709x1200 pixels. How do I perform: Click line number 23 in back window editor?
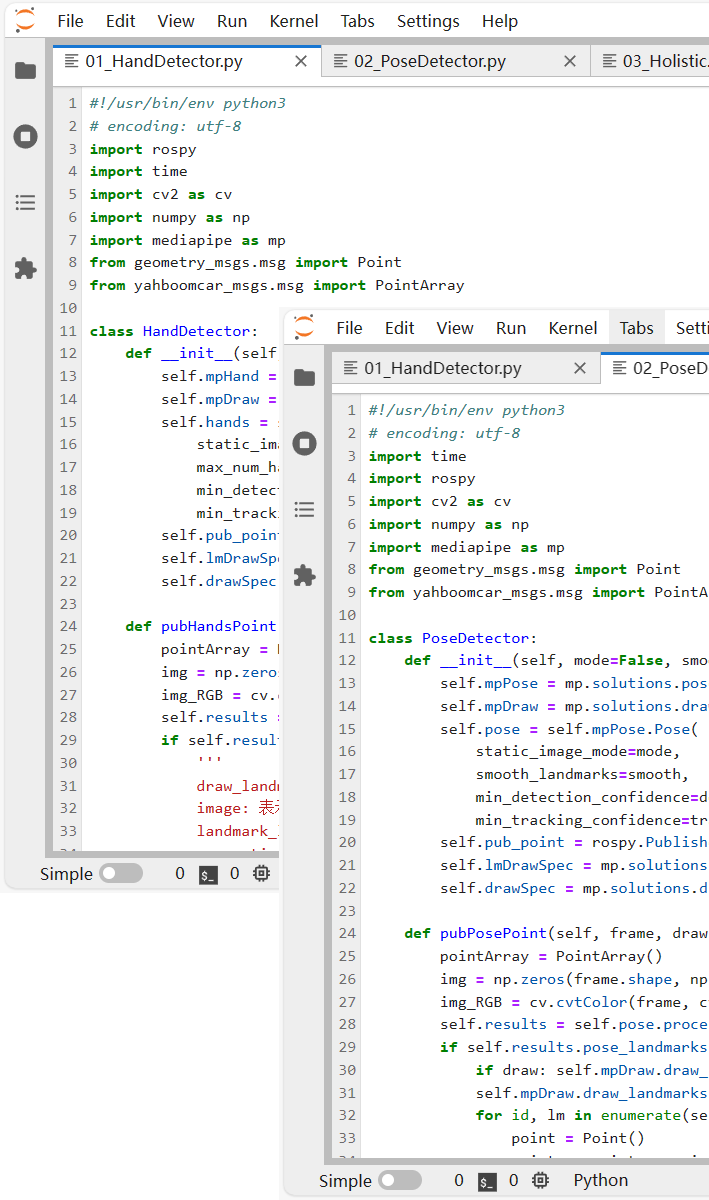68,604
